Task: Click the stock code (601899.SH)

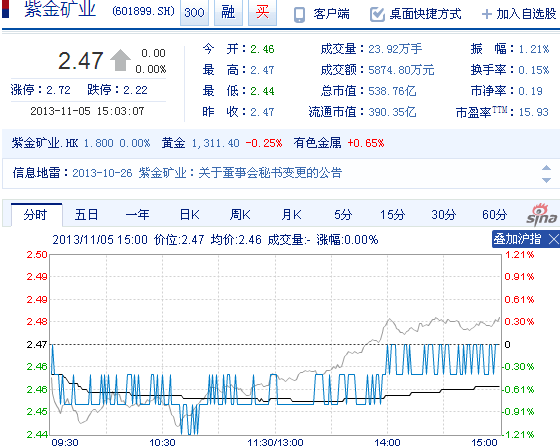Action: (x=143, y=11)
